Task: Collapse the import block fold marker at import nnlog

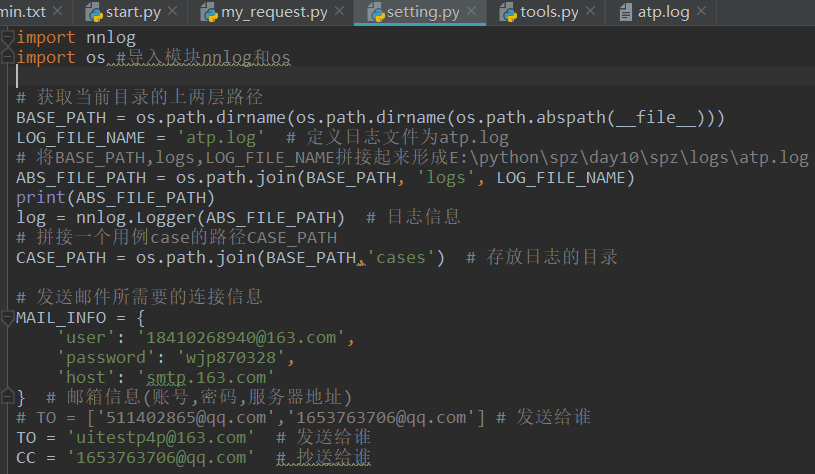Action: pos(7,37)
